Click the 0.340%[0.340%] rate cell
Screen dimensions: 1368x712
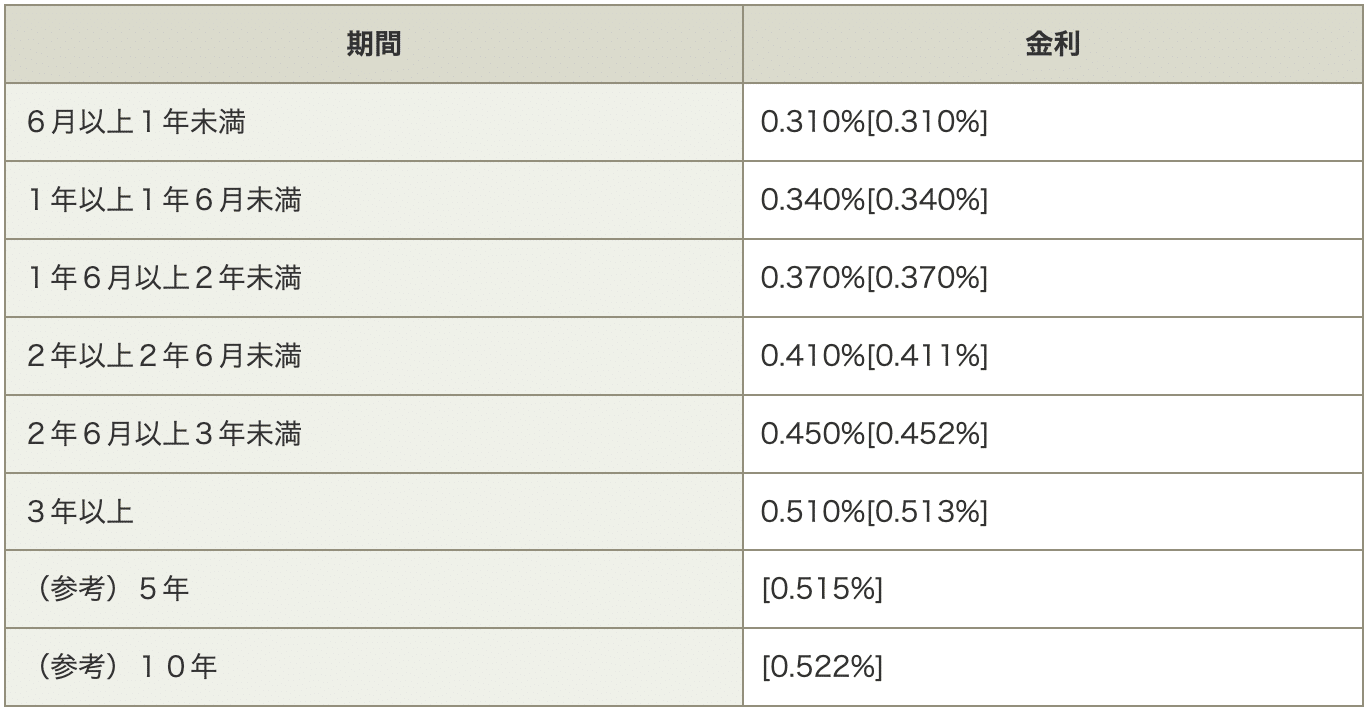click(x=874, y=200)
